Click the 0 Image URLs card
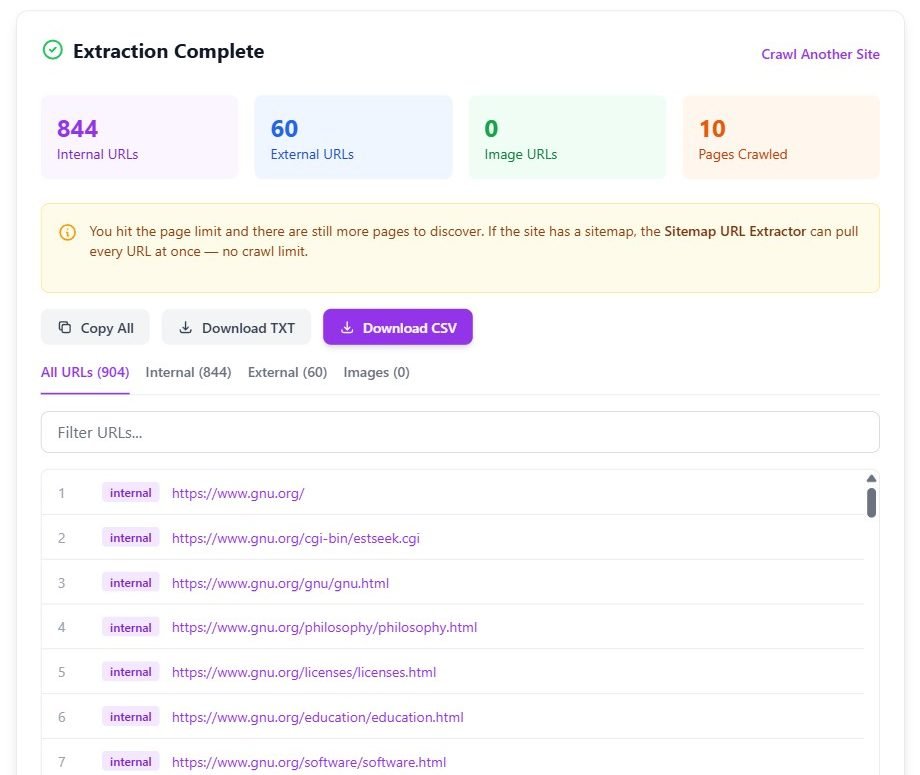 pos(567,137)
